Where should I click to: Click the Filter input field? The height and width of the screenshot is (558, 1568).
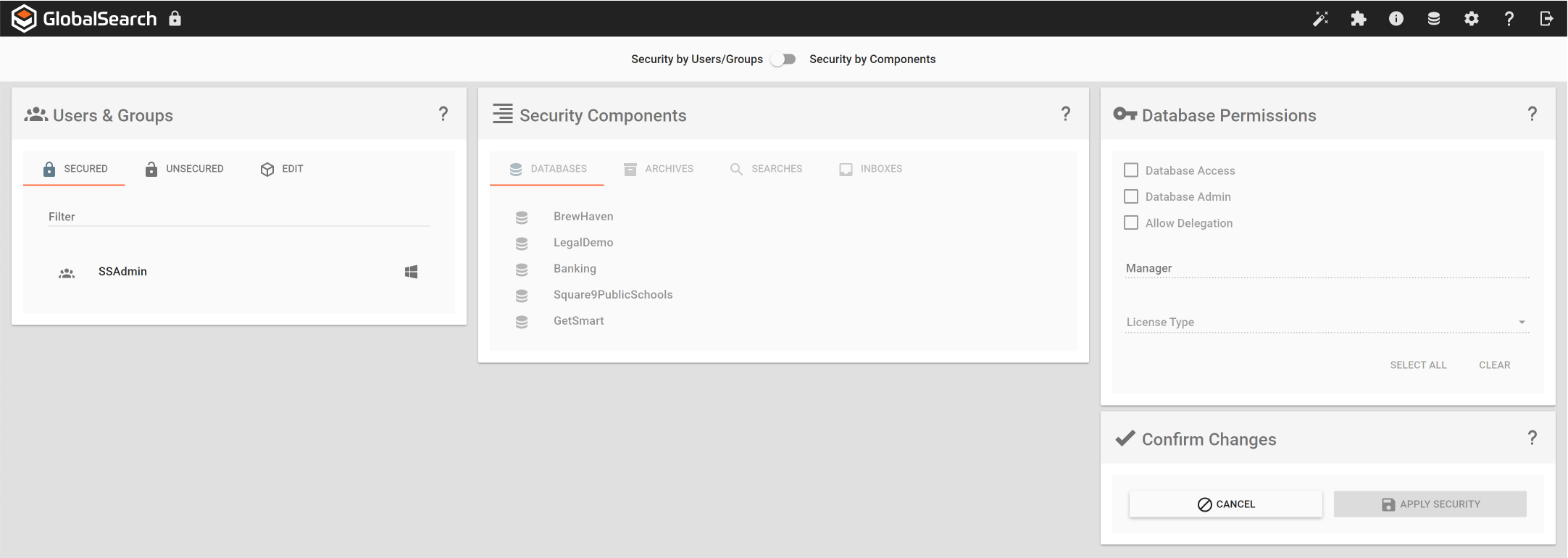pos(239,217)
